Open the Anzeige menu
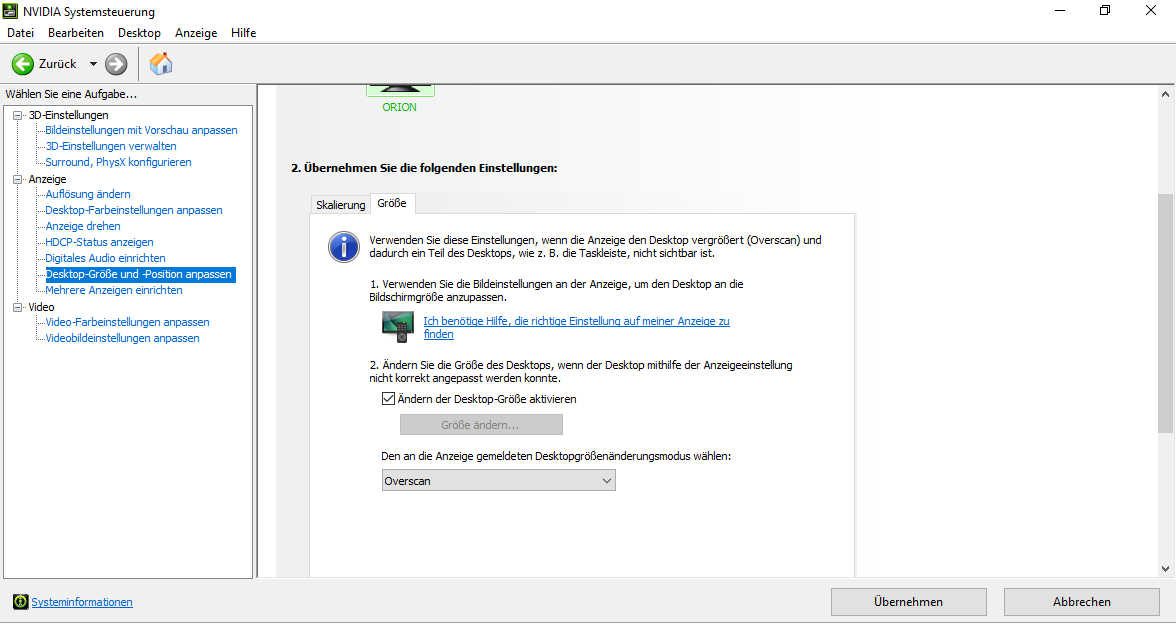Viewport: 1176px width, 624px height. point(196,32)
